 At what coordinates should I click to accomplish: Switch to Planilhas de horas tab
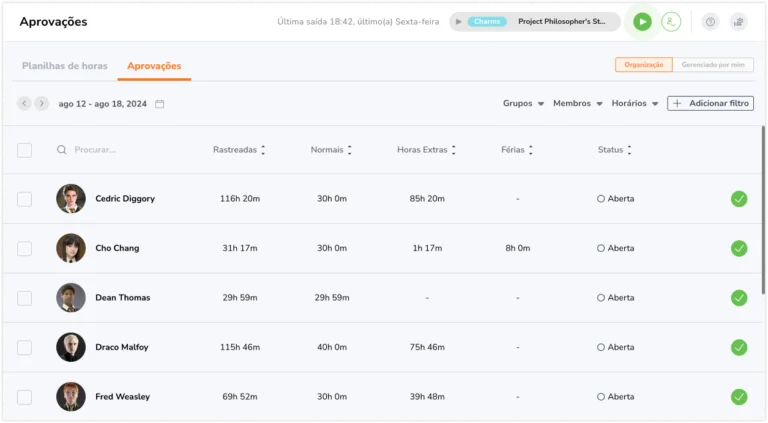coord(65,66)
